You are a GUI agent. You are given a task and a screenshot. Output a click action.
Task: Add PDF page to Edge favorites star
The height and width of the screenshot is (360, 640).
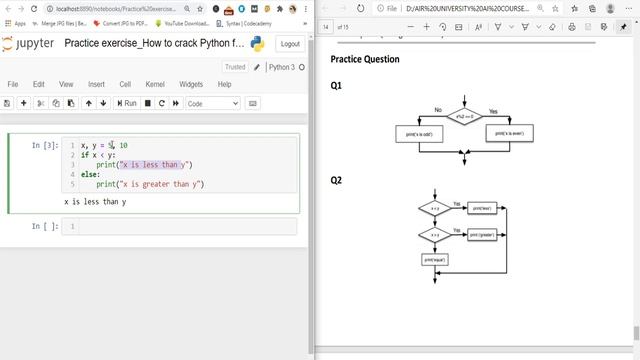(555, 9)
